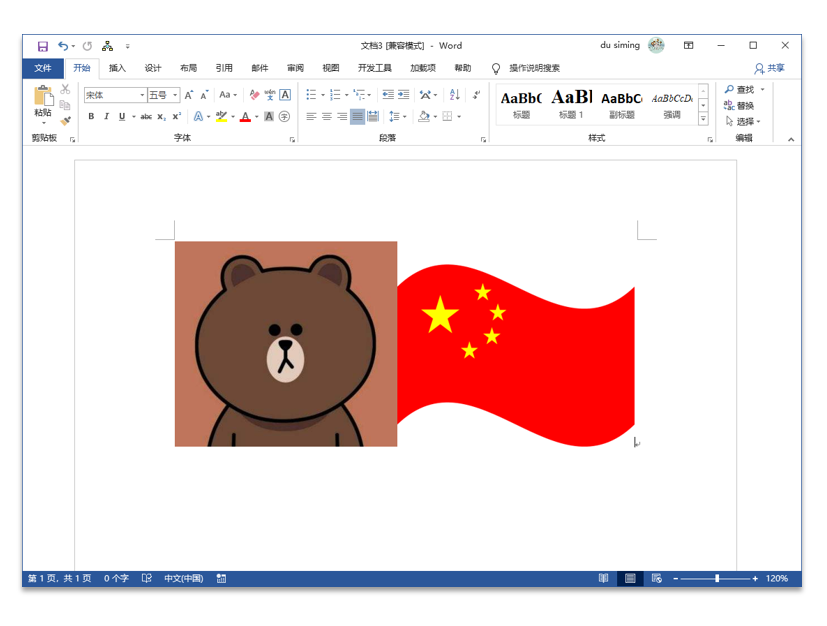Open the Change Case (Aa) dropdown
This screenshot has width=827, height=626.
coord(228,95)
